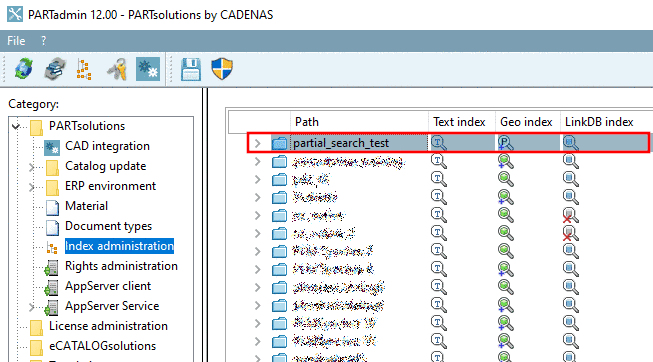Expand the AppServer Service node
Viewport: 653px width, 362px height.
[31, 307]
